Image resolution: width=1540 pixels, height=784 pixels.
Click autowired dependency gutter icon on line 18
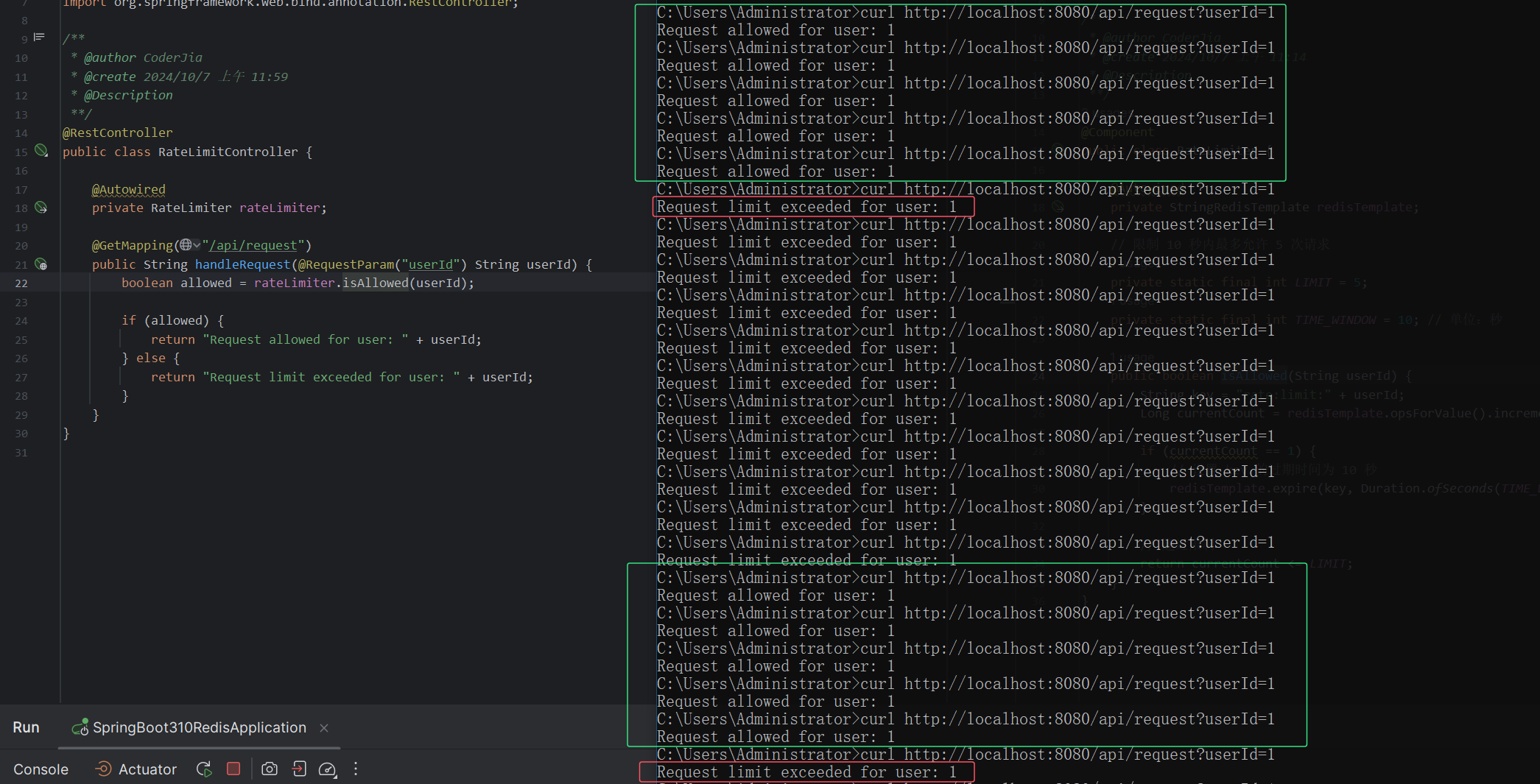tap(41, 208)
